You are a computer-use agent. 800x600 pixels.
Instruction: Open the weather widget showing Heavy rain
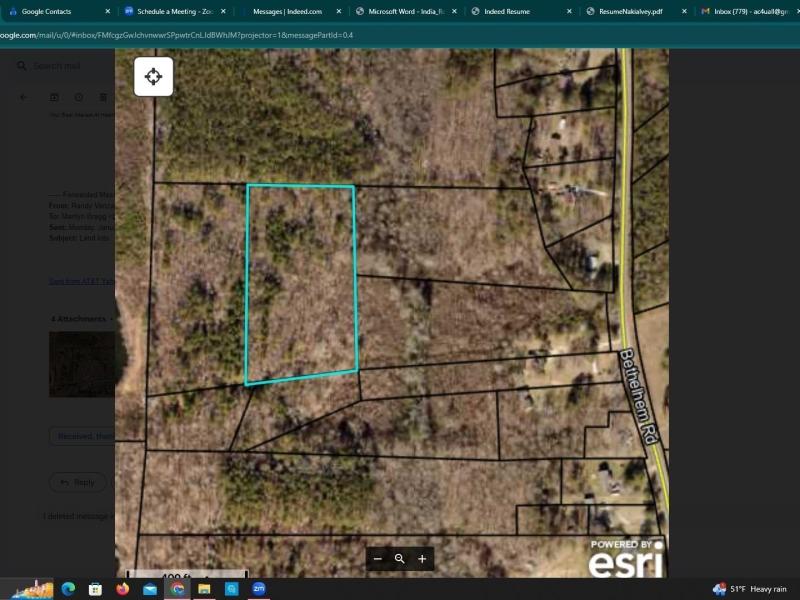click(x=751, y=589)
